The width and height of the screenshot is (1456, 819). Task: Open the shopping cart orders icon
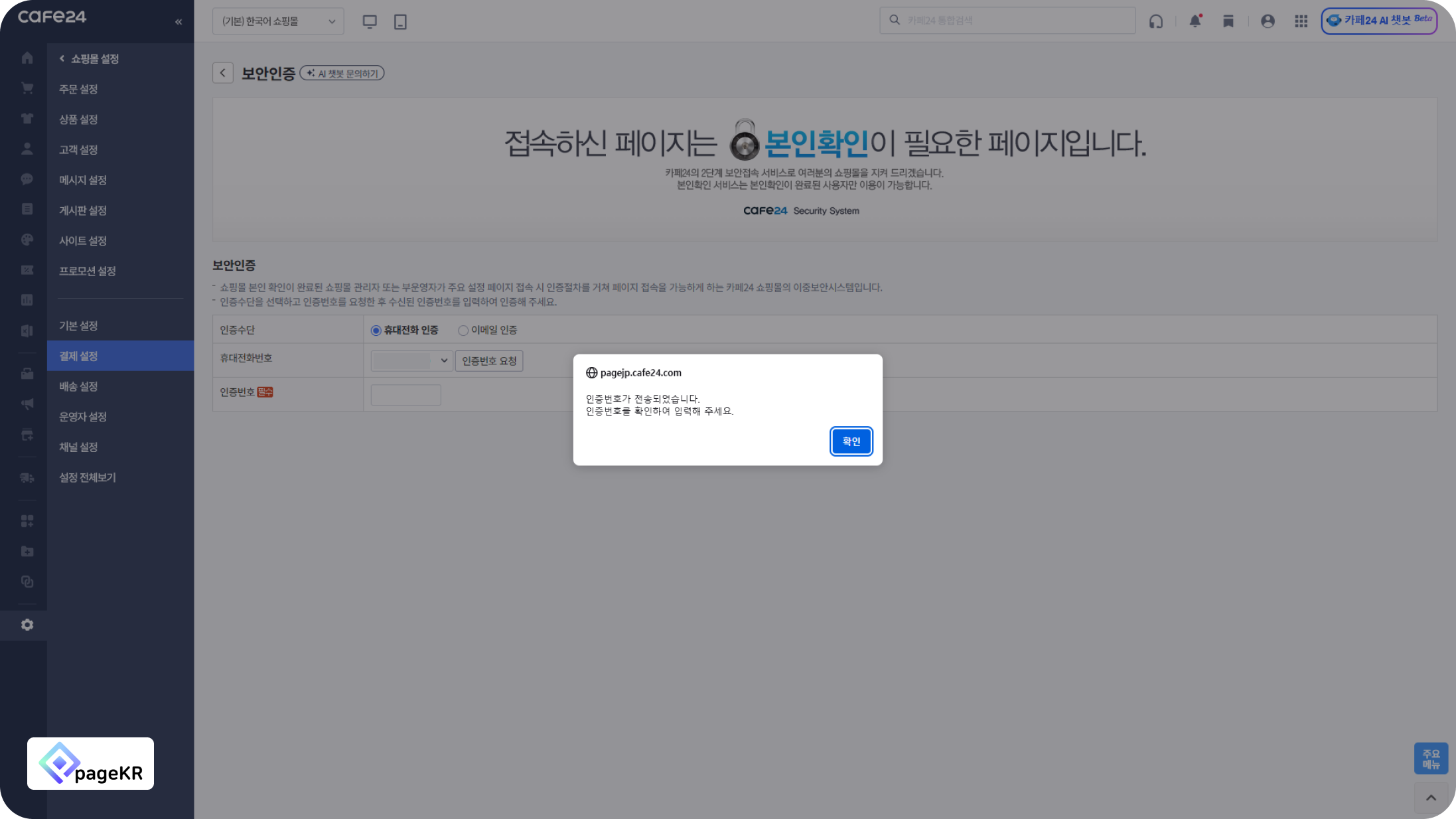(x=27, y=88)
